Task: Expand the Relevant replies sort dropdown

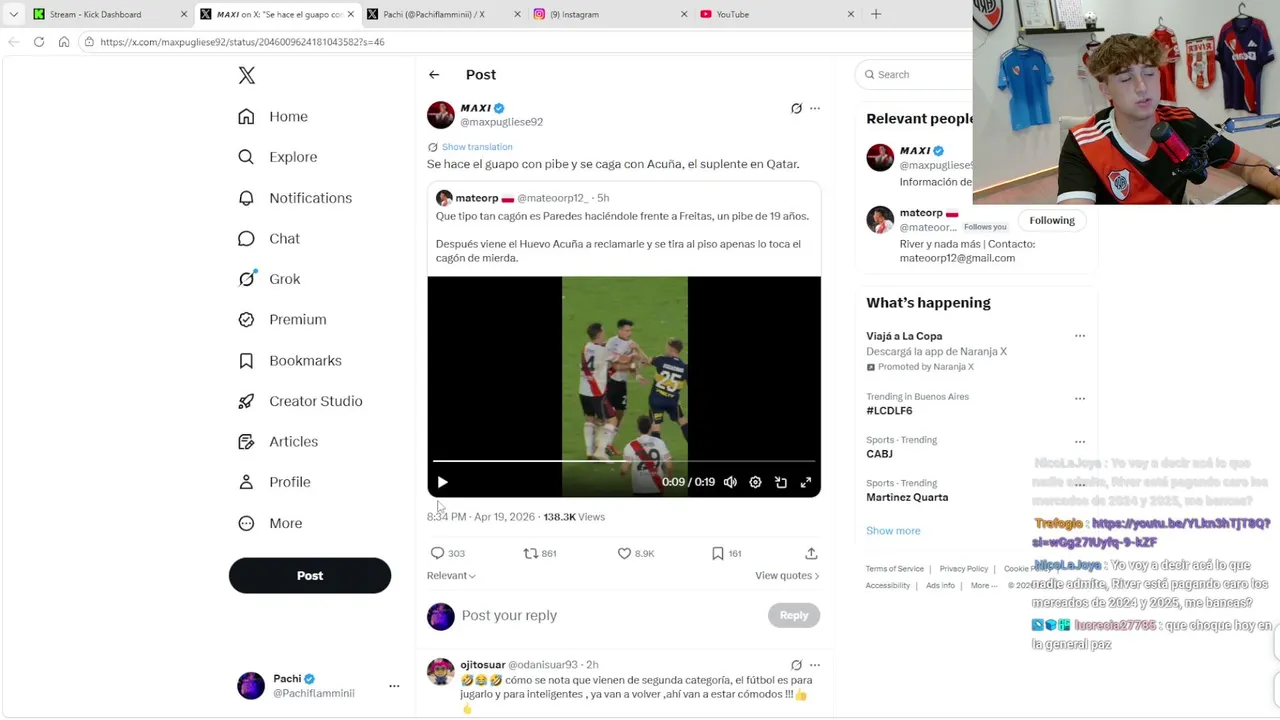Action: (x=451, y=575)
